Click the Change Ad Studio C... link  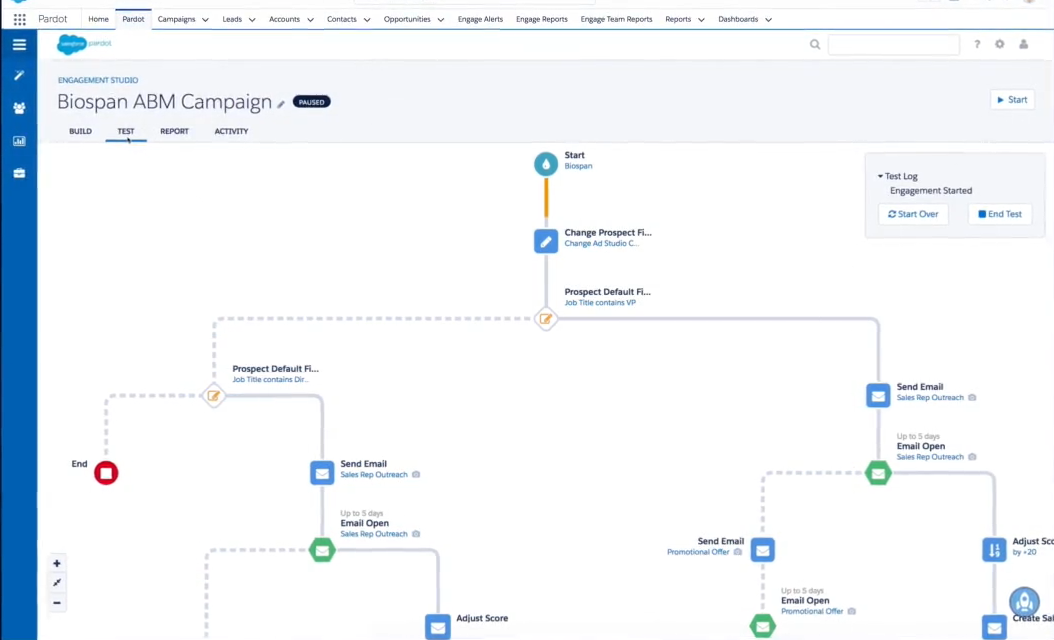coord(602,243)
